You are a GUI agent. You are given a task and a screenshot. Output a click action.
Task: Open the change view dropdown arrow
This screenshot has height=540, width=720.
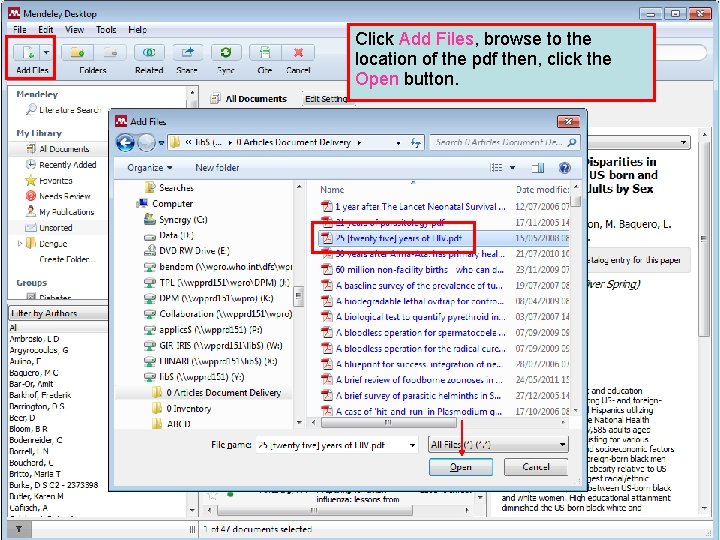point(512,168)
